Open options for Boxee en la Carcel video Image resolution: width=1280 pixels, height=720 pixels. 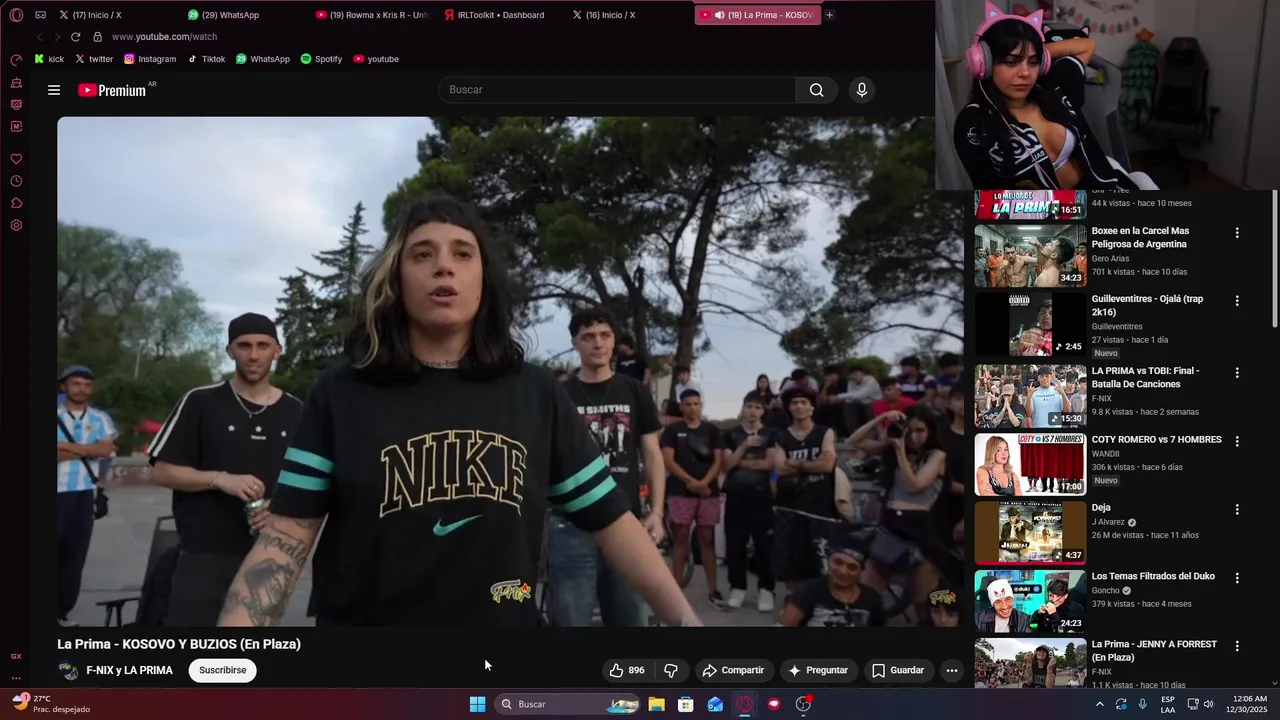click(x=1237, y=233)
